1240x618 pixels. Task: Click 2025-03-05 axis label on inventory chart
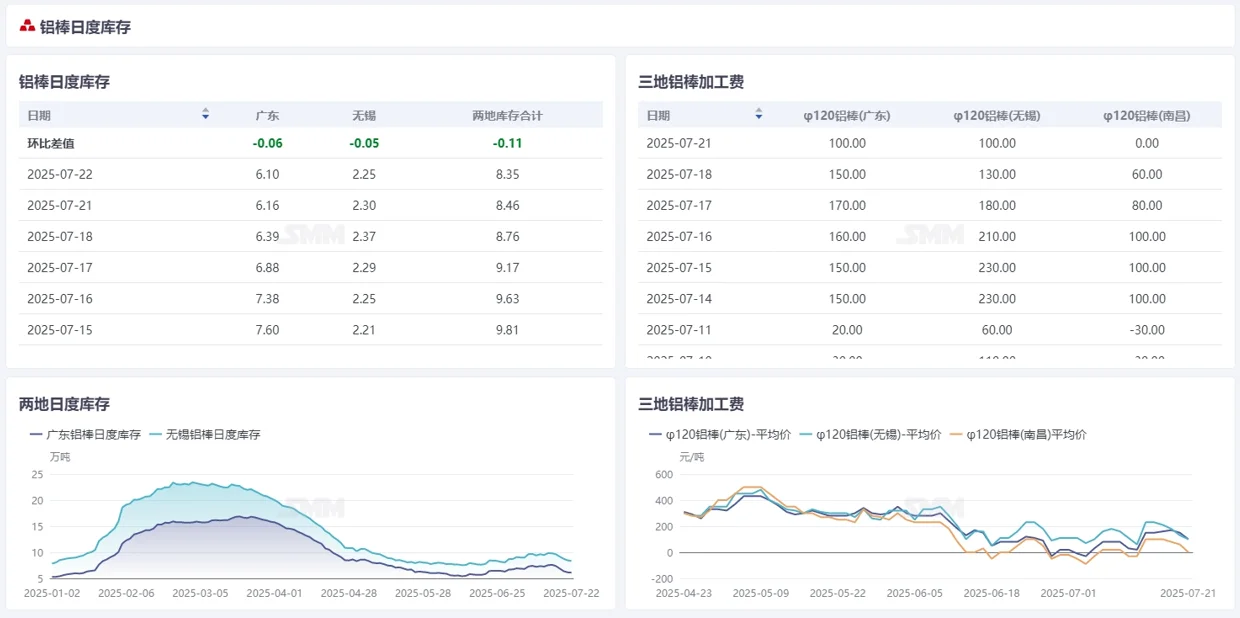click(x=201, y=592)
